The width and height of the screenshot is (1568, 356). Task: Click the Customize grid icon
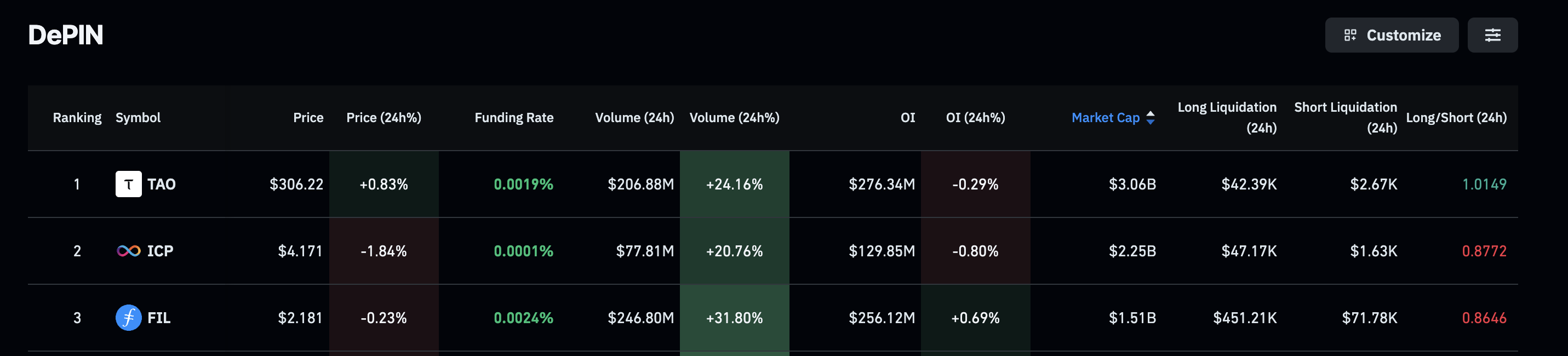pyautogui.click(x=1350, y=35)
